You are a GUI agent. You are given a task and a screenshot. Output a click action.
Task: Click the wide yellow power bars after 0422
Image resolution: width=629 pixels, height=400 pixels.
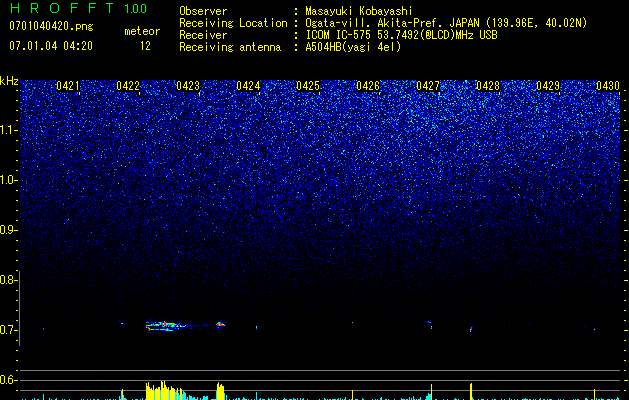click(166, 390)
